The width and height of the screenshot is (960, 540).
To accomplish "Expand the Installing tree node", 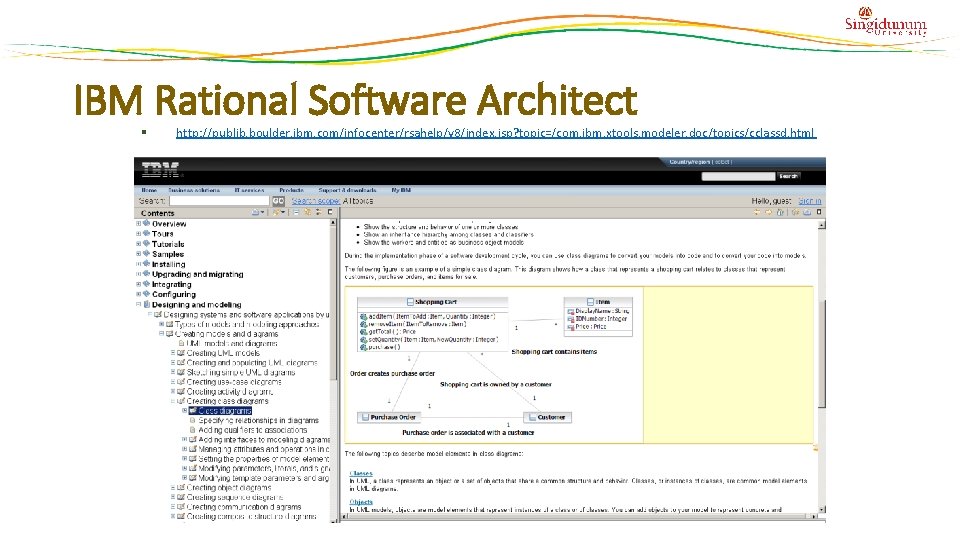I will coord(138,264).
